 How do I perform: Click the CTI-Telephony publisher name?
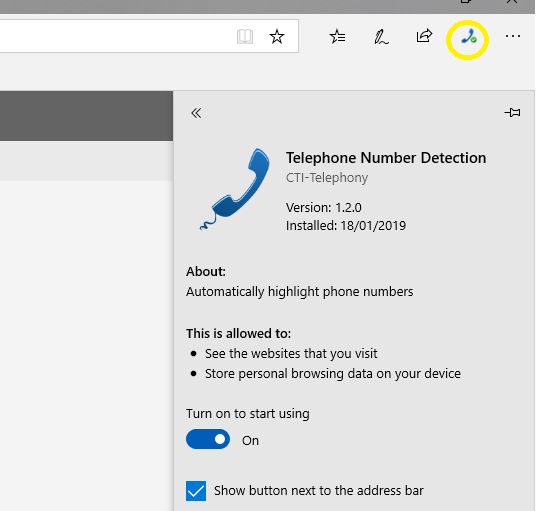(x=327, y=178)
